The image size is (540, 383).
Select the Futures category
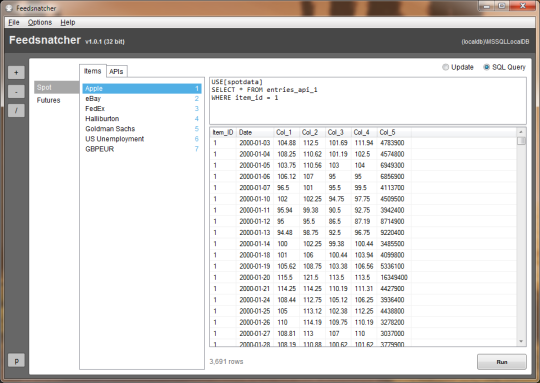[x=49, y=100]
